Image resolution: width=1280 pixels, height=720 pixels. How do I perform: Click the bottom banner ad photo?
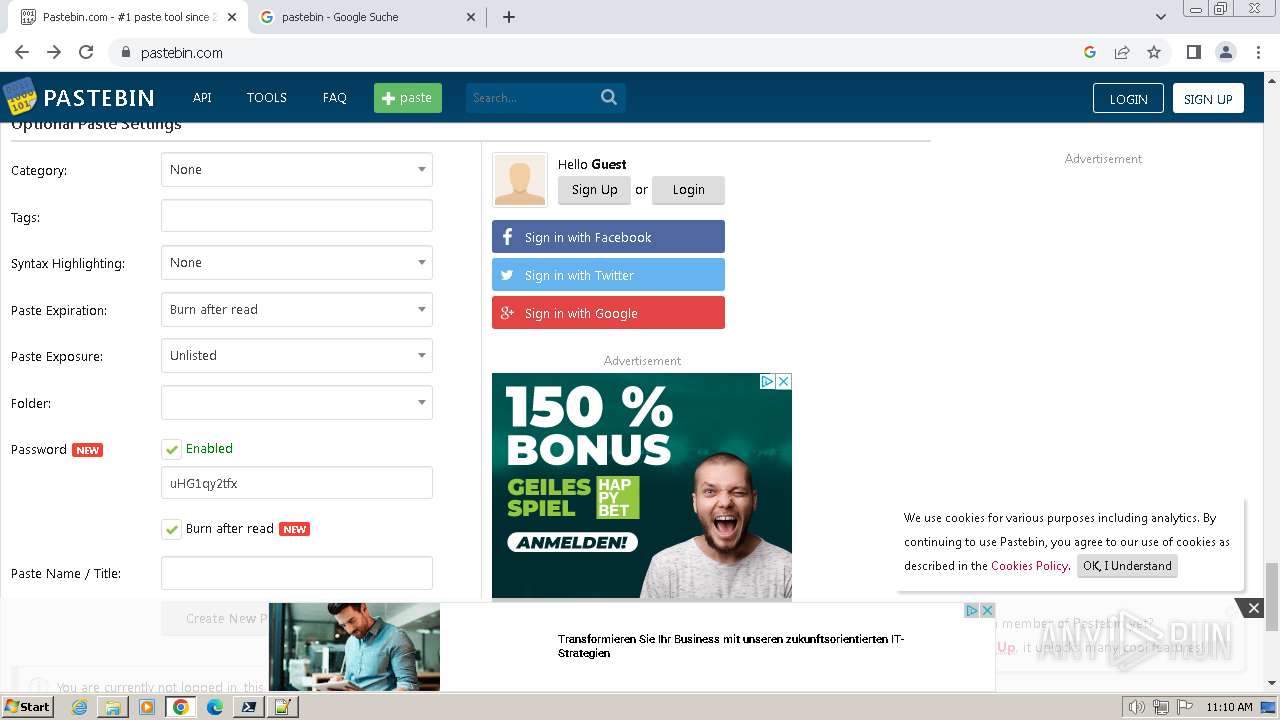354,646
